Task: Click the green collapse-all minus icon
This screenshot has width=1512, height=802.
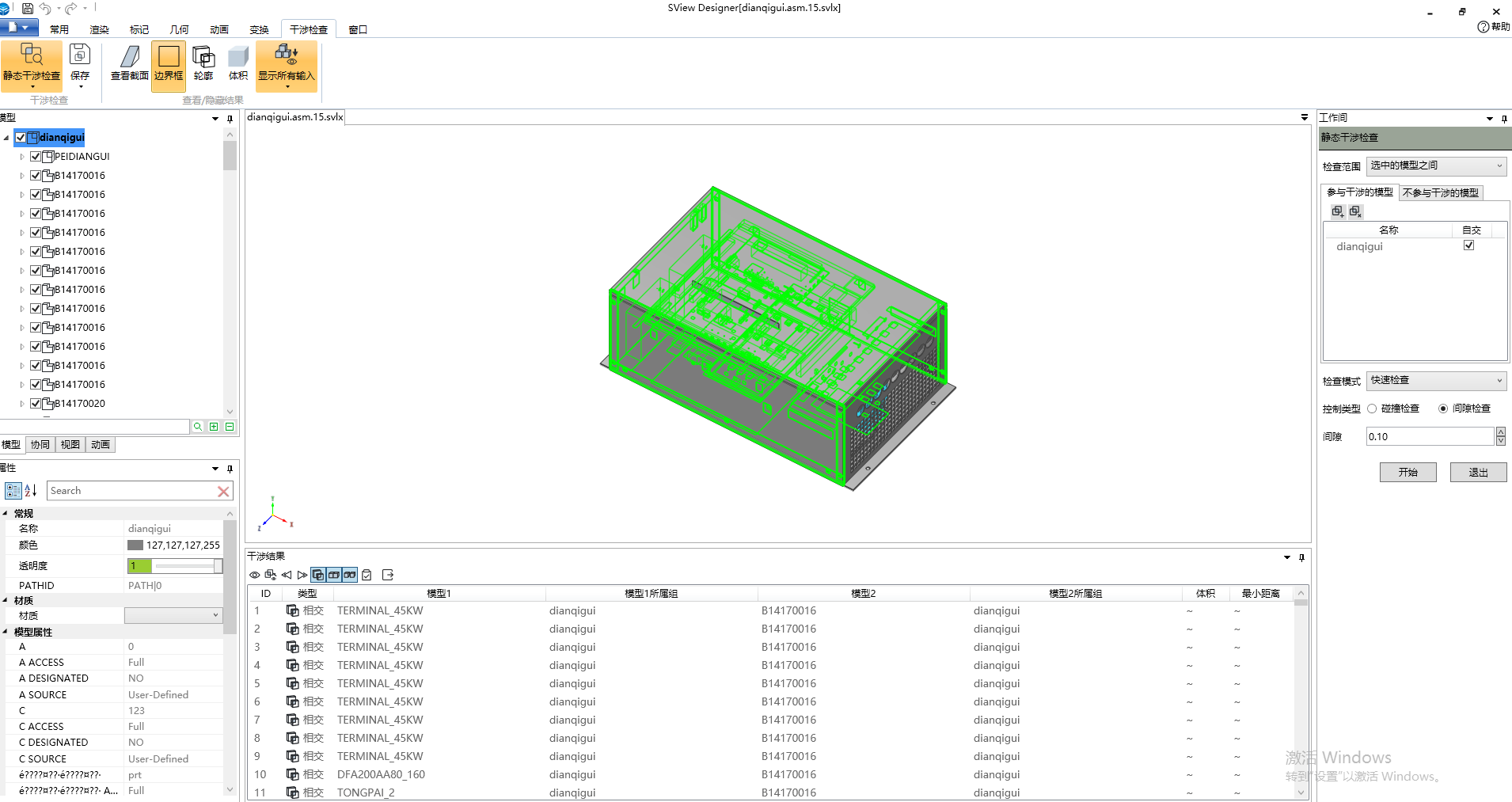Action: point(230,427)
